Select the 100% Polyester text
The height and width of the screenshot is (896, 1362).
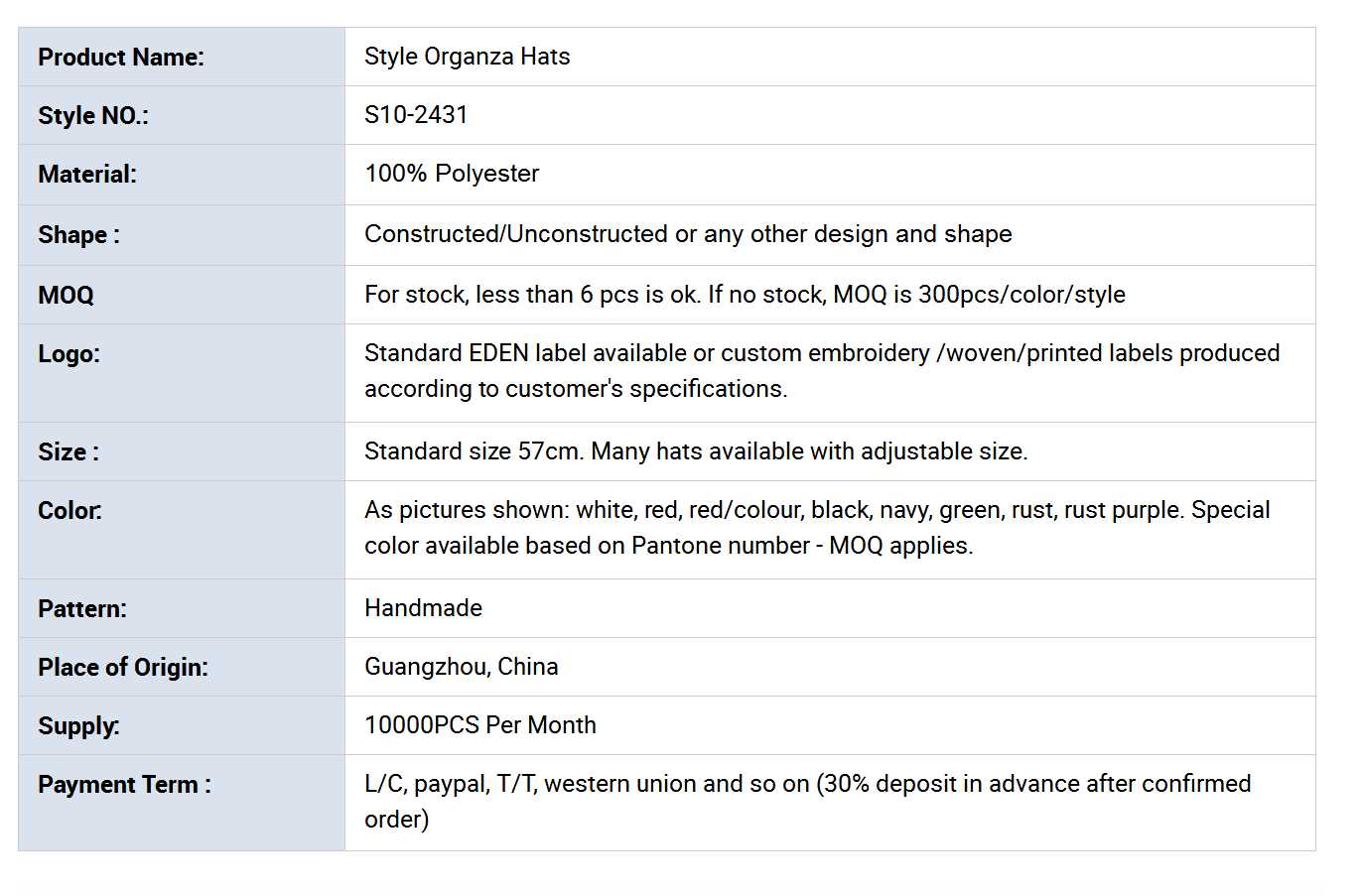tap(452, 174)
